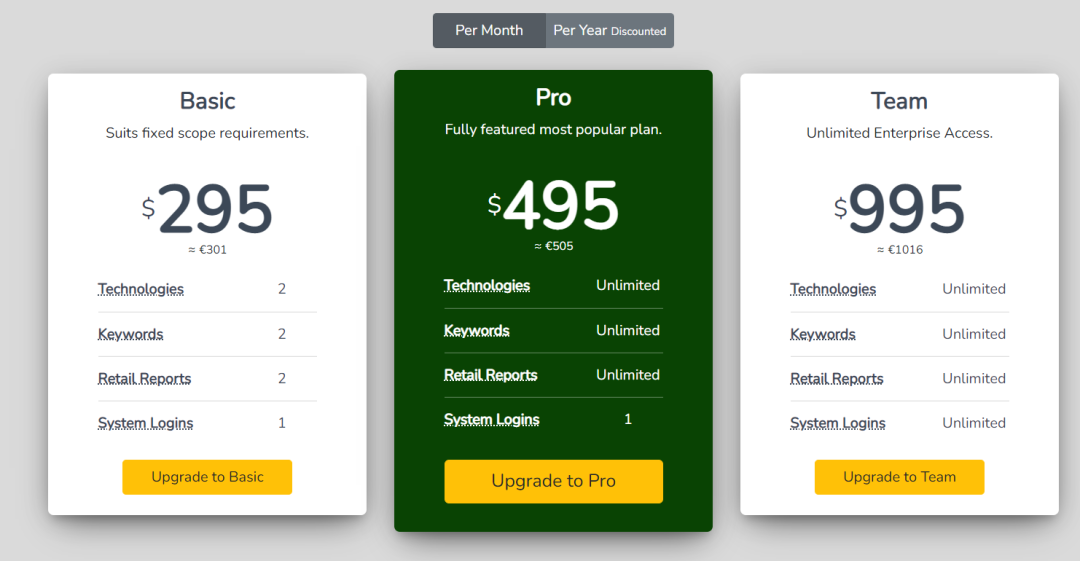Open Retail Reports link in Pro plan
The image size is (1080, 561).
pos(490,375)
